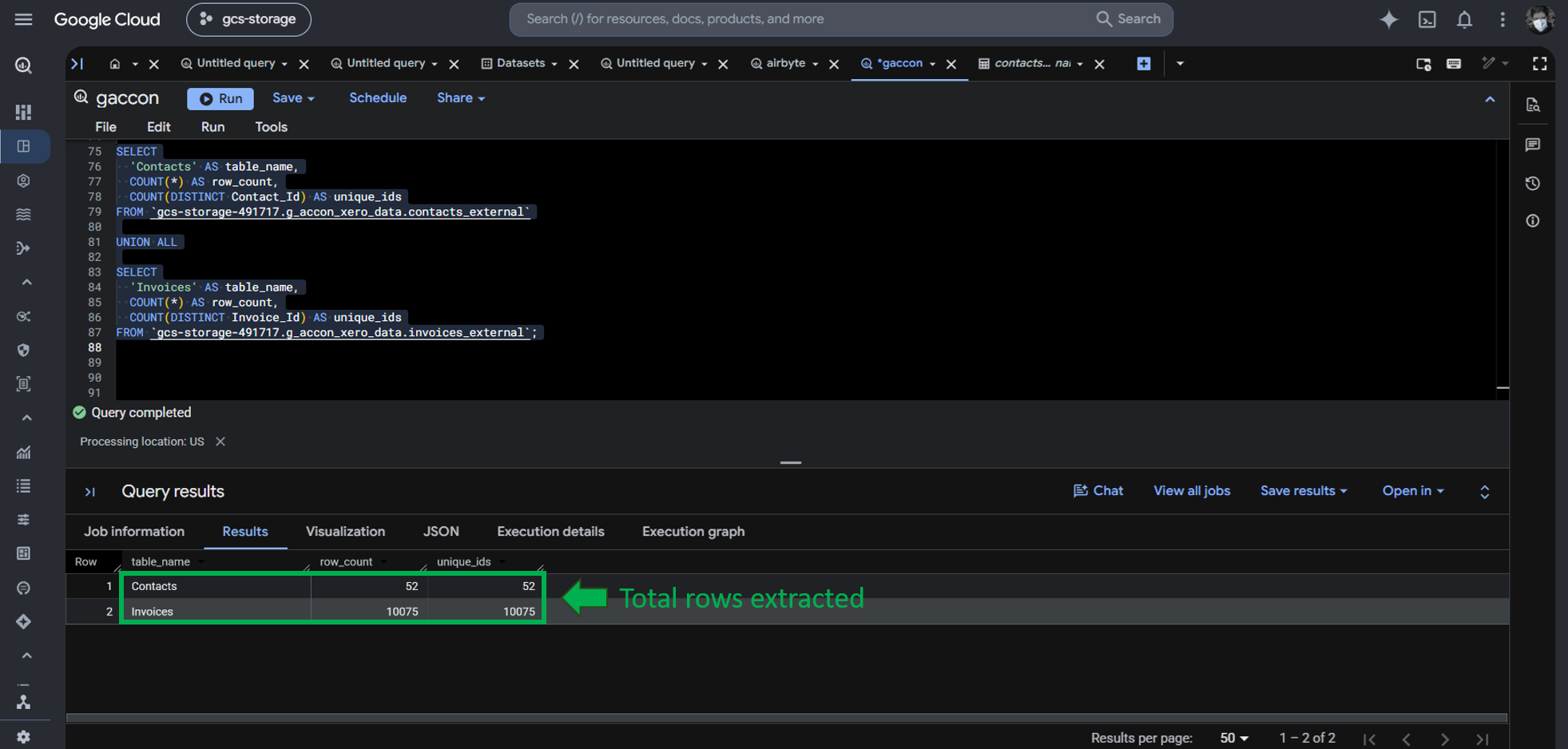
Task: Open the comments icon in right sidebar
Action: click(1532, 145)
